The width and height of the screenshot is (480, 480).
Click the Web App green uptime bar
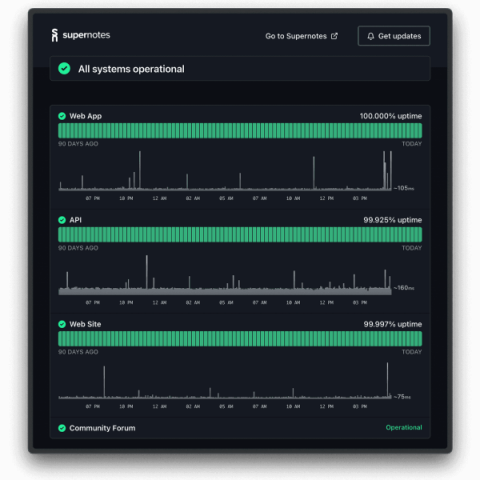[x=240, y=131]
